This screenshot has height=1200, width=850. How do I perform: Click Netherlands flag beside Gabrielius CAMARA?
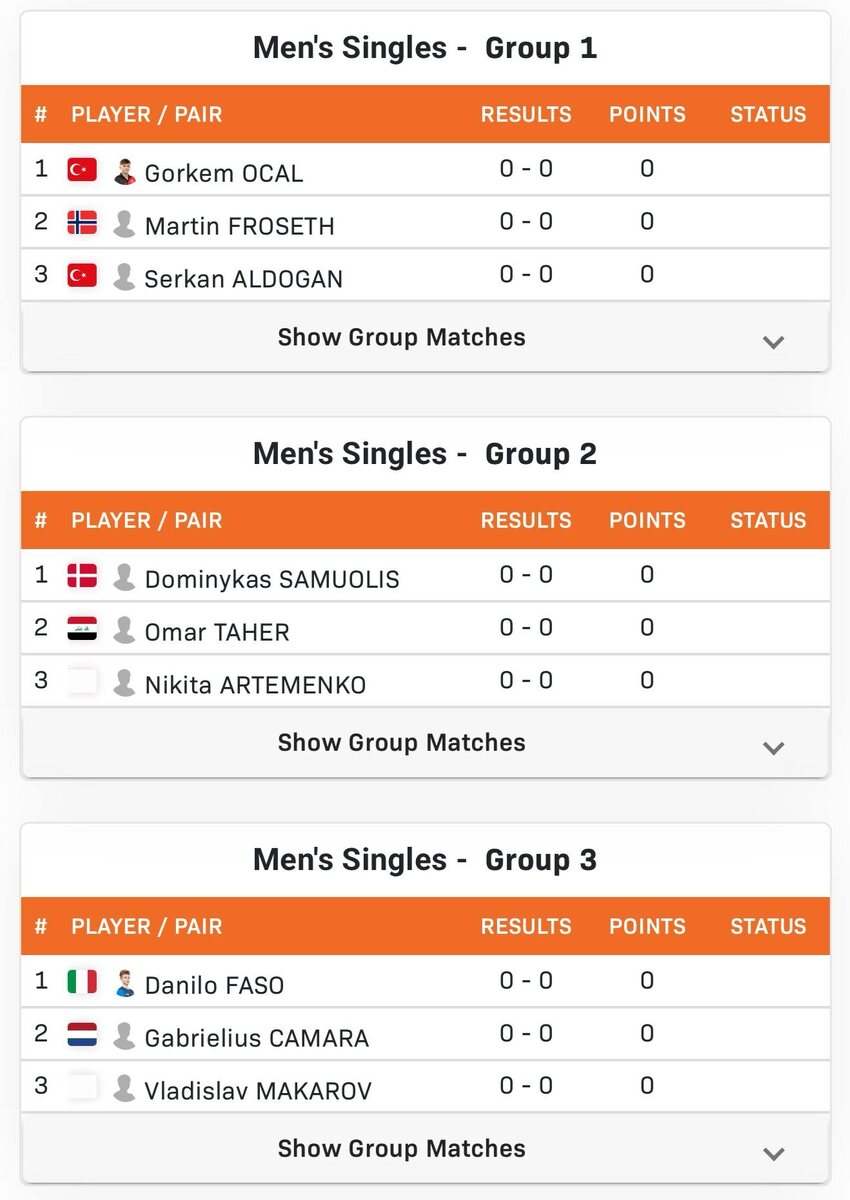coord(82,1035)
